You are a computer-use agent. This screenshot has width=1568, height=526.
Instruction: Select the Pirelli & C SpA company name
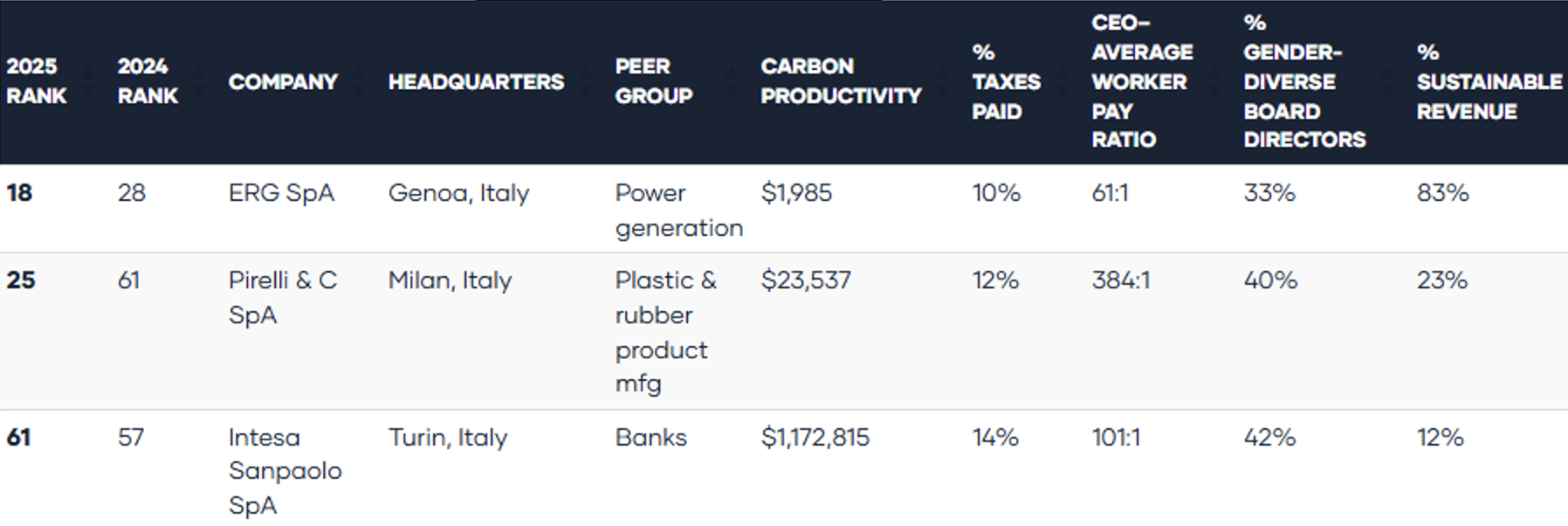click(282, 297)
